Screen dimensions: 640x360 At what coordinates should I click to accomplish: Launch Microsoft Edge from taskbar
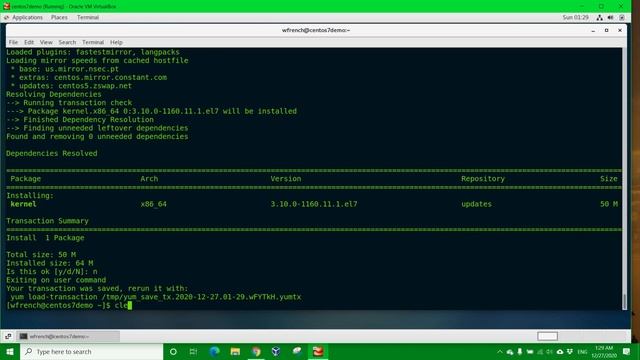point(214,351)
